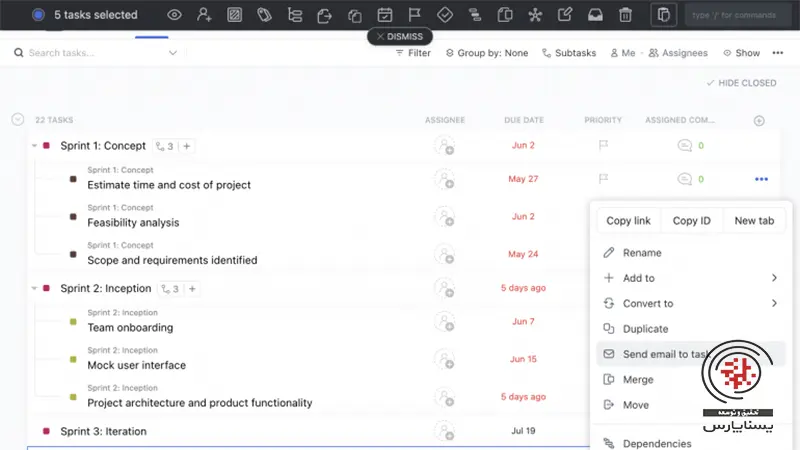The height and width of the screenshot is (450, 800).
Task: Click the Team onboarding green status square
Action: pyautogui.click(x=73, y=322)
